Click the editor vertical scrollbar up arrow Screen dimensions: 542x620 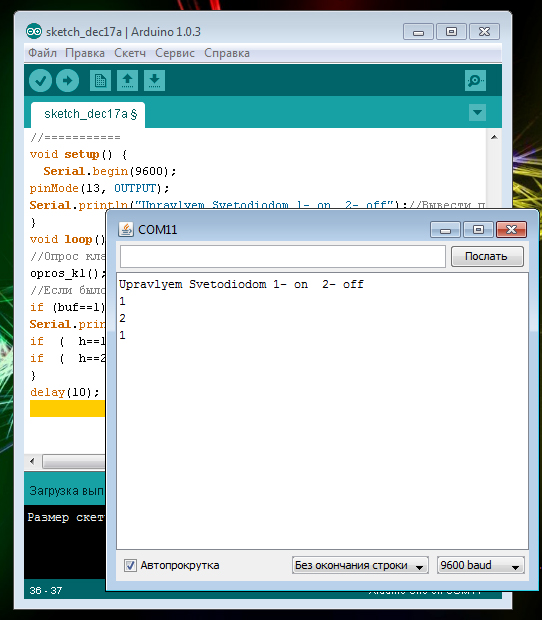tap(494, 137)
